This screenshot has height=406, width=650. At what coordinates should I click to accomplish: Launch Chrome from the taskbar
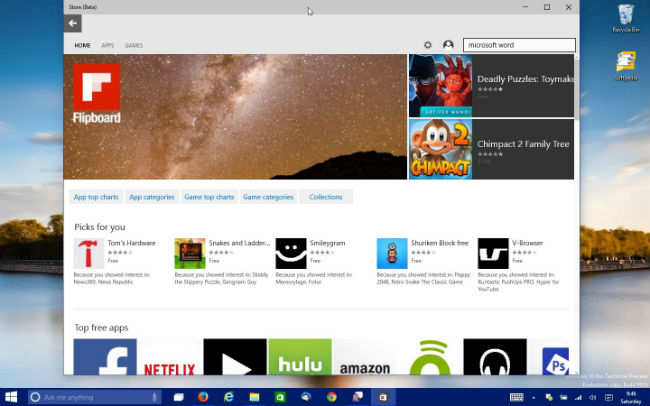(332, 397)
